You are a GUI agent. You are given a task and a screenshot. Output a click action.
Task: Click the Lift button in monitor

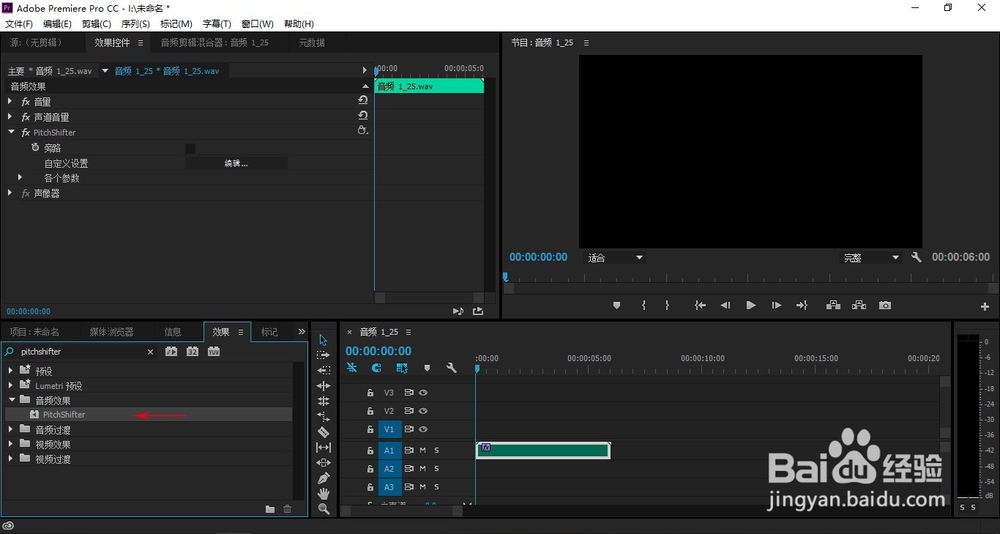(x=833, y=306)
